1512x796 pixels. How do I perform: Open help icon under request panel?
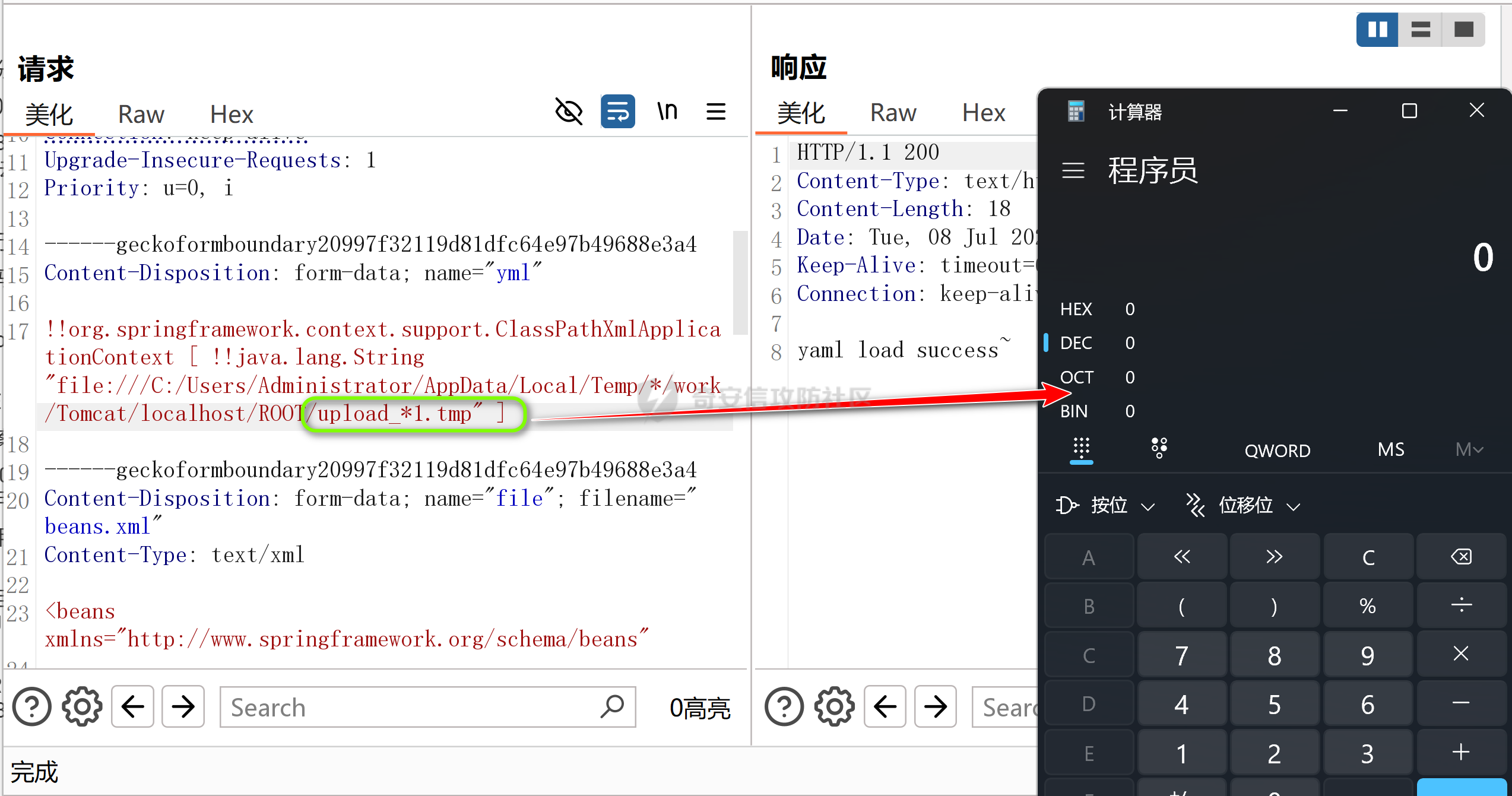click(32, 706)
